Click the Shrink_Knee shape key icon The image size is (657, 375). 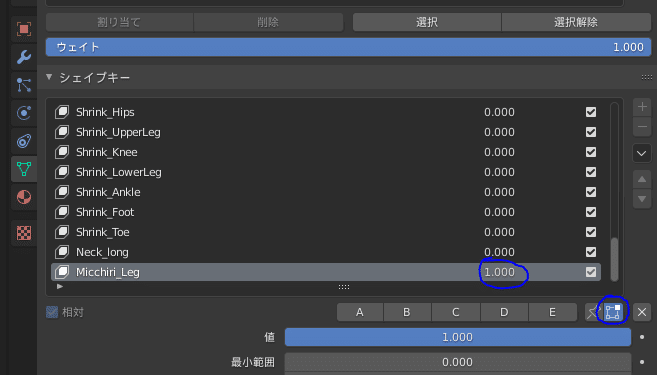click(x=62, y=152)
